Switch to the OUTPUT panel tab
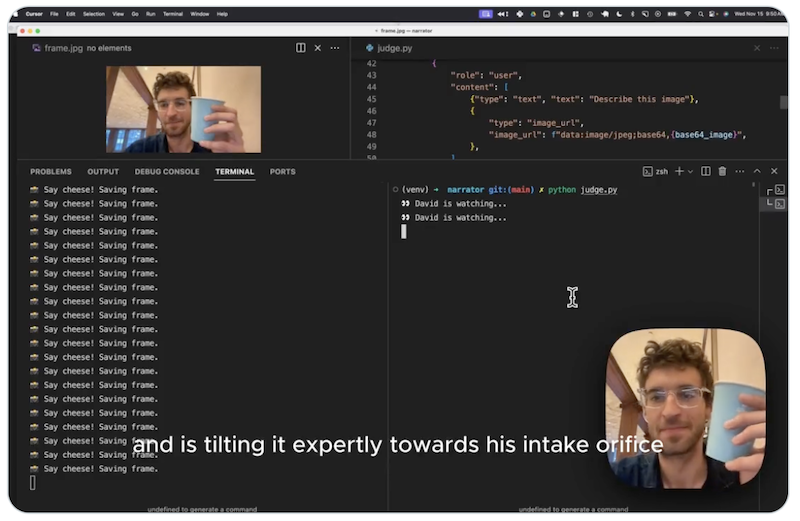The height and width of the screenshot is (521, 800). tap(103, 172)
